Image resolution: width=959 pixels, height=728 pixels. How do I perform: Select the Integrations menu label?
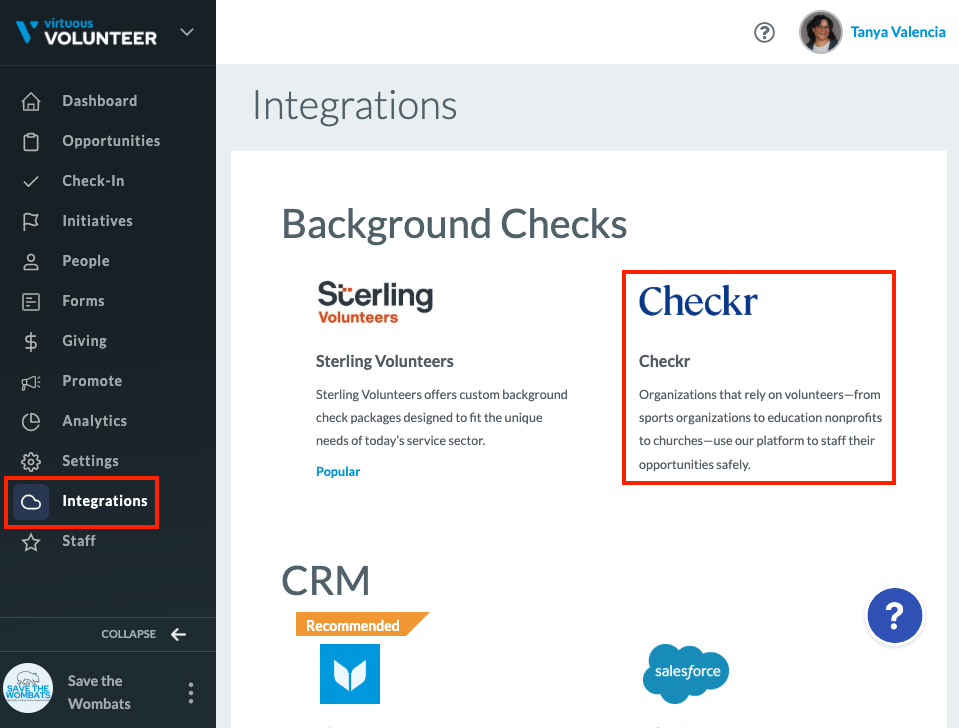pos(105,501)
